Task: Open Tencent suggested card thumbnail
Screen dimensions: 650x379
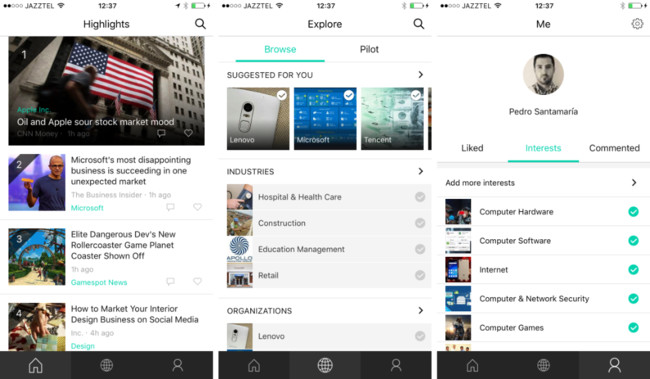Action: [392, 119]
